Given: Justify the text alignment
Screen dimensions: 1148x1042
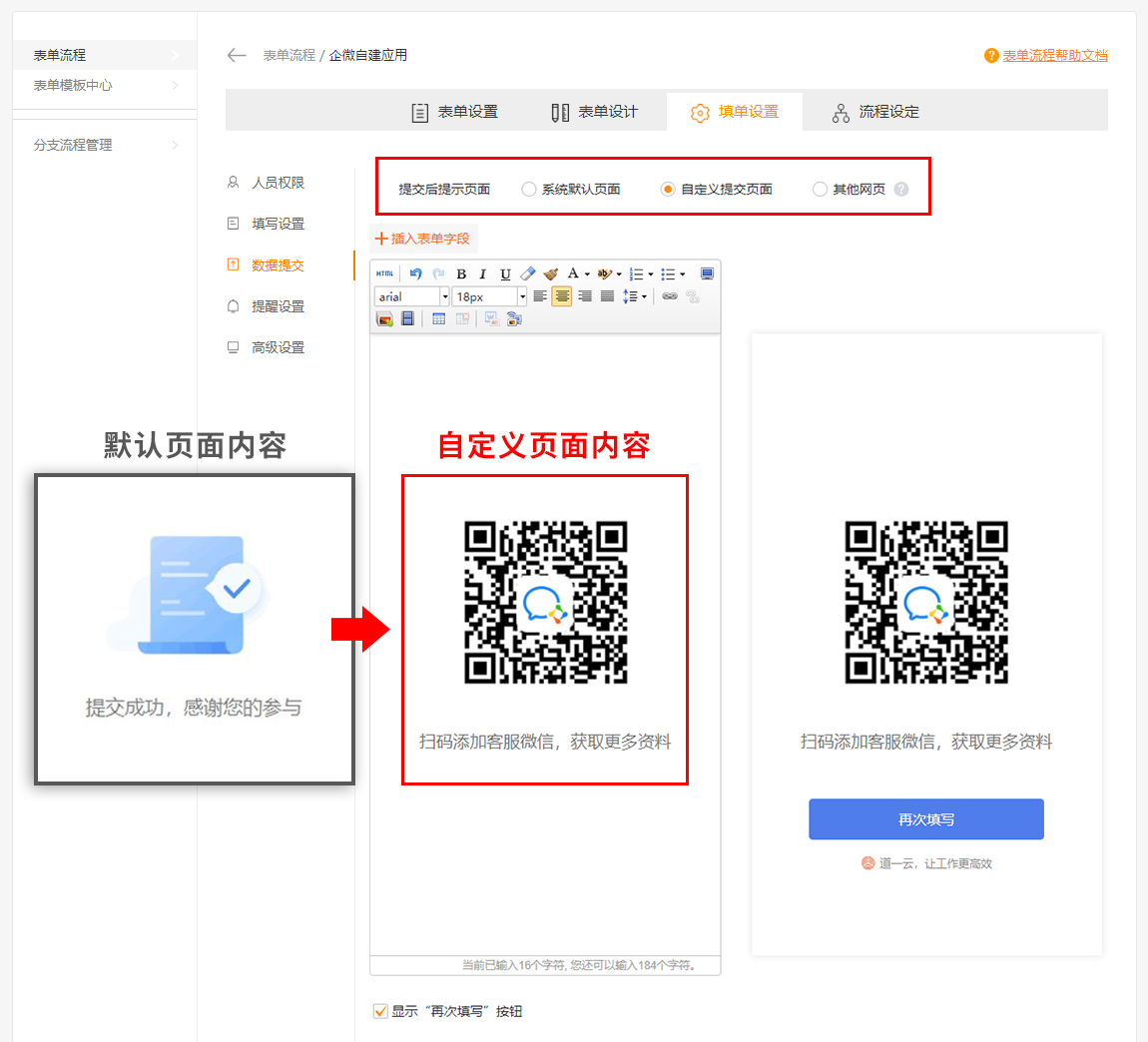Looking at the screenshot, I should click(x=607, y=296).
